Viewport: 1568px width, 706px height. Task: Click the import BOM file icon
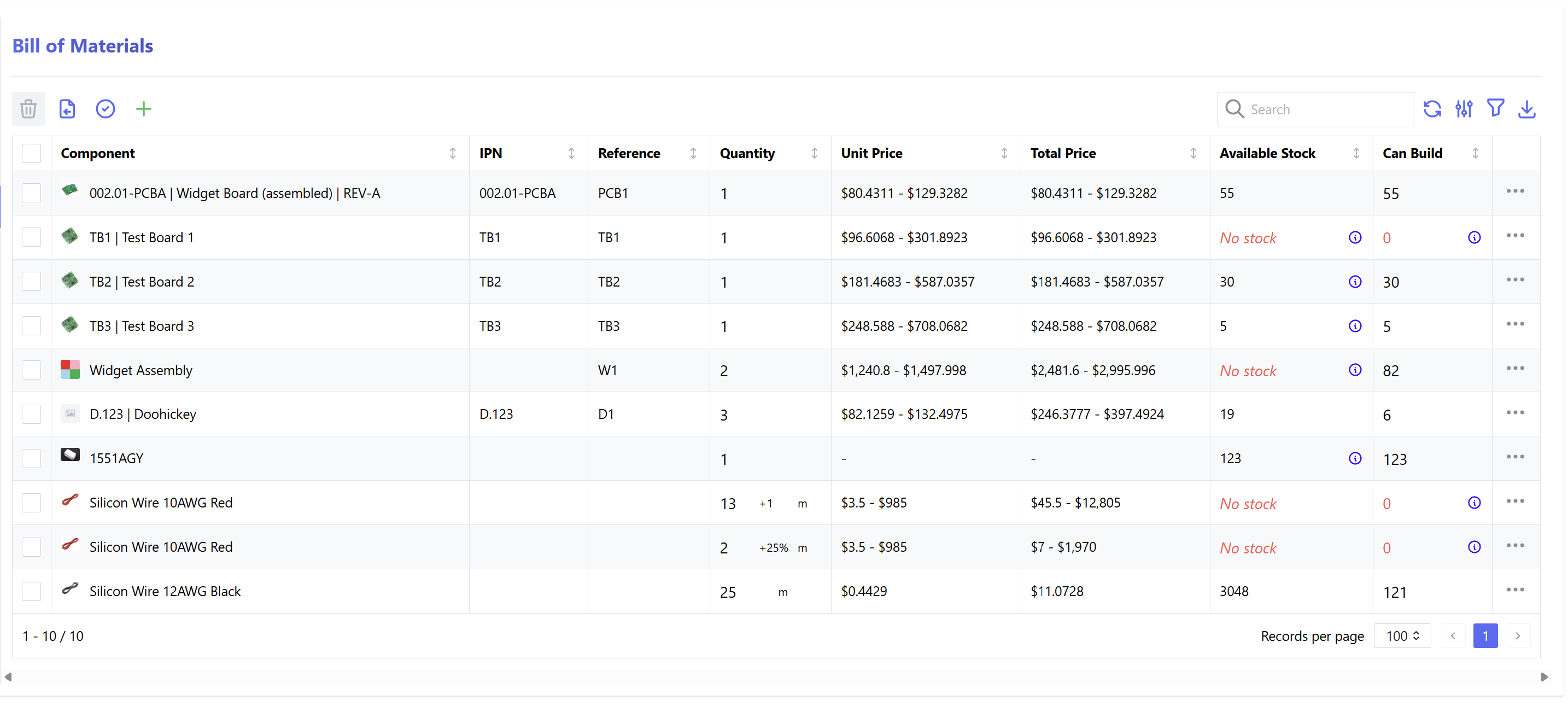pyautogui.click(x=67, y=109)
